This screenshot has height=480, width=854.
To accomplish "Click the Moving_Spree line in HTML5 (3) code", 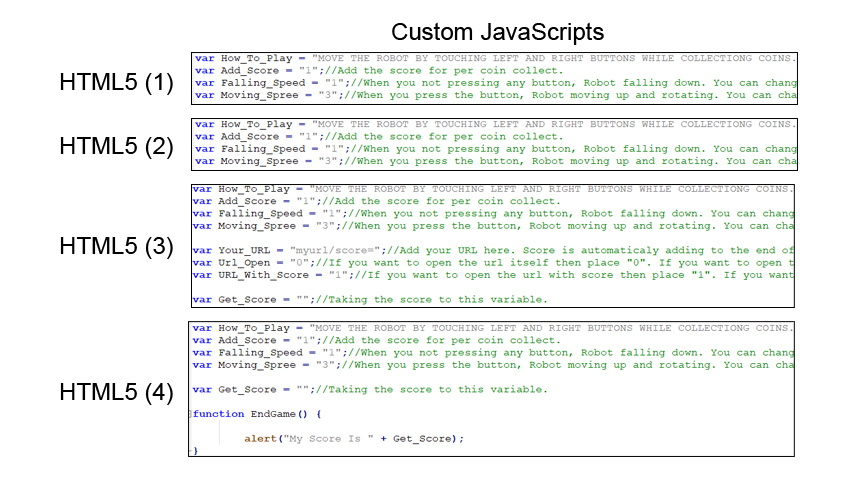I will point(493,226).
